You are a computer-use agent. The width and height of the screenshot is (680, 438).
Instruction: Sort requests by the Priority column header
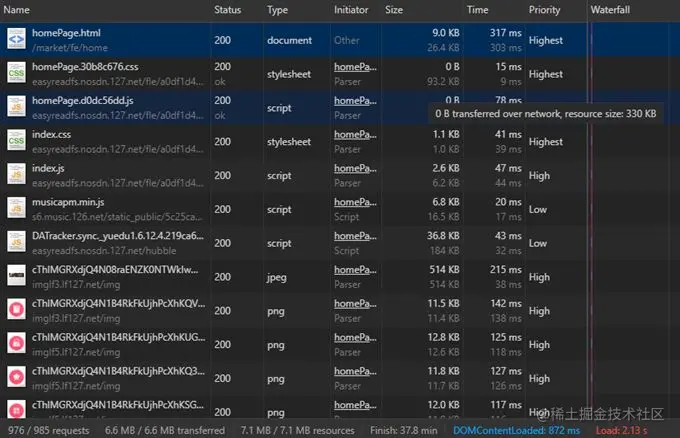click(544, 10)
